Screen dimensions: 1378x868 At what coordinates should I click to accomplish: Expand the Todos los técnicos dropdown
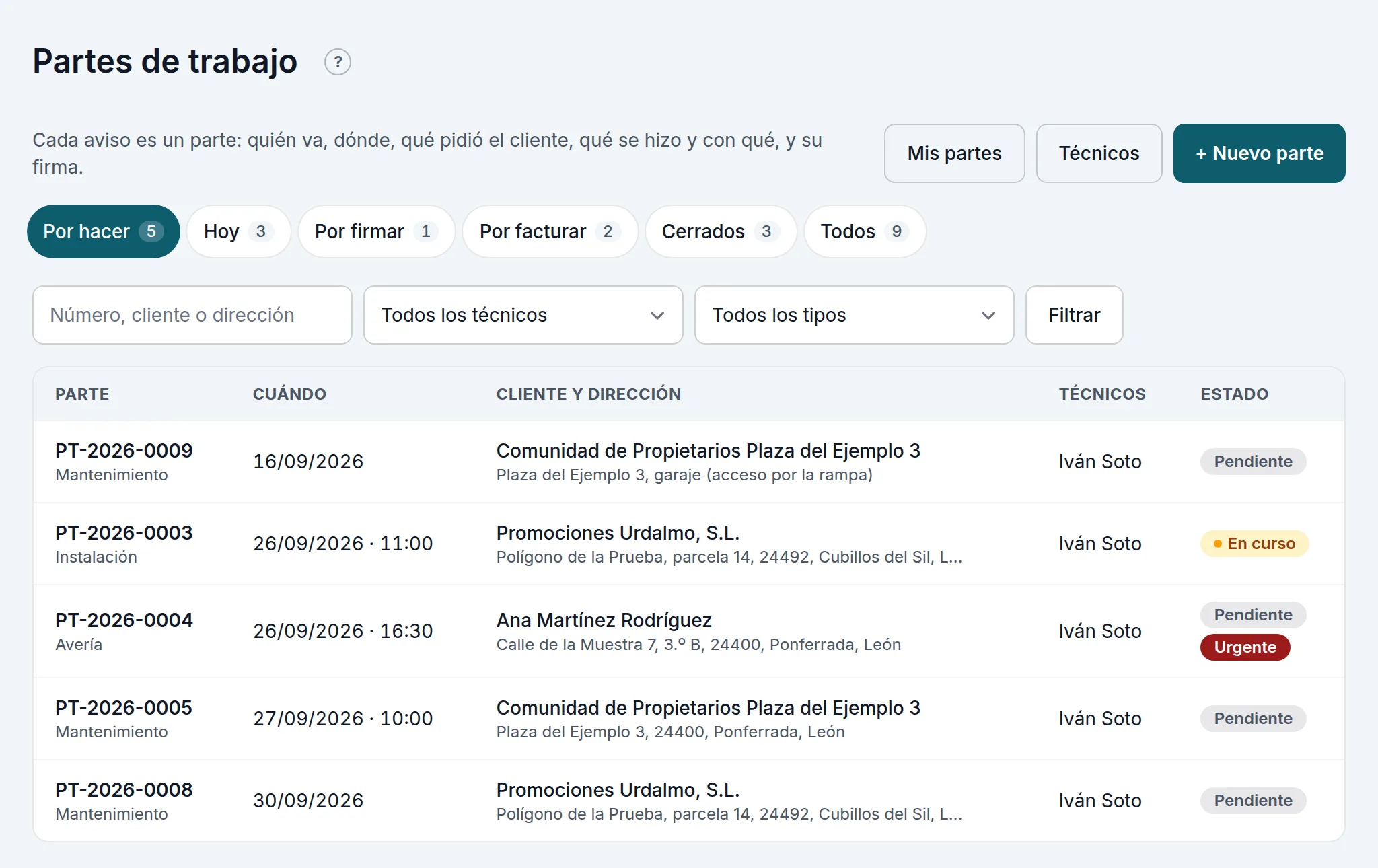[x=523, y=315]
